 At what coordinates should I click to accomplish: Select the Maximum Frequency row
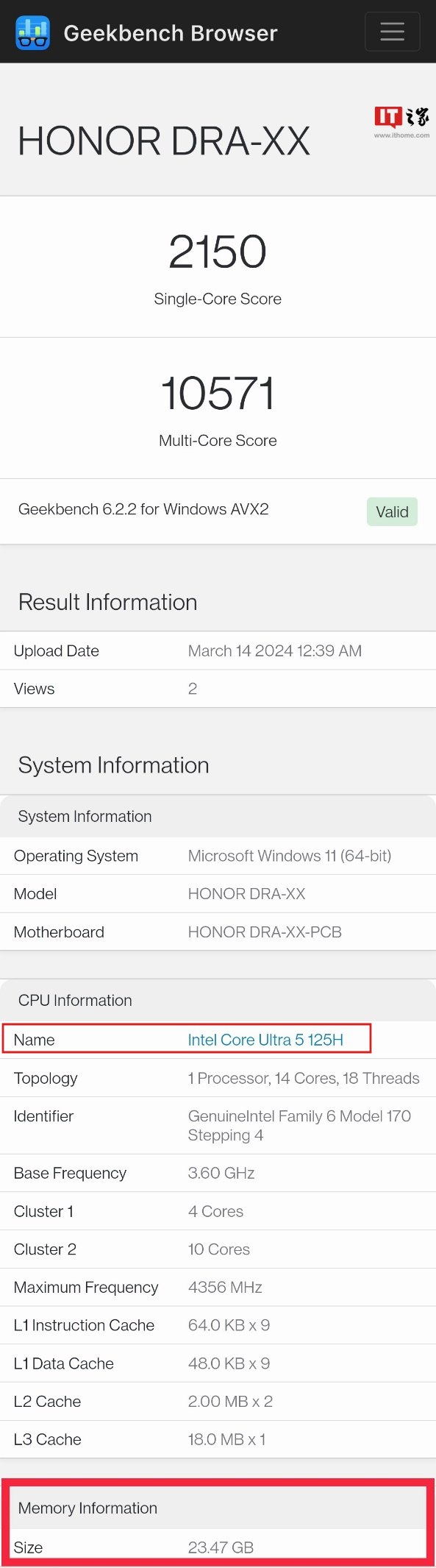pos(218,1288)
